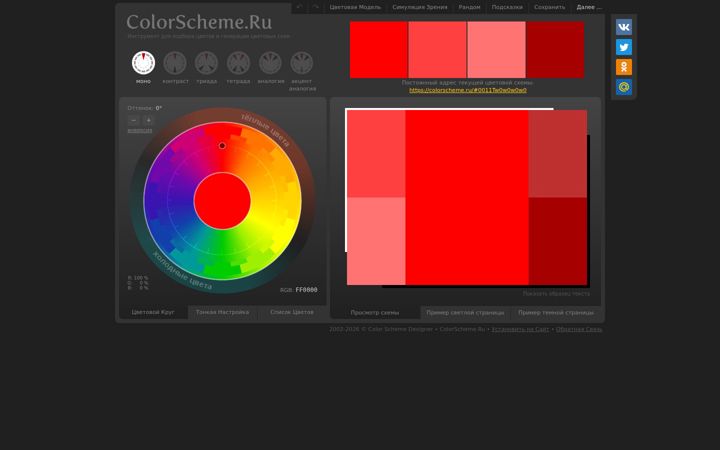Viewport: 720px width, 450px height.
Task: Choose the триада scheme icon
Action: (207, 62)
